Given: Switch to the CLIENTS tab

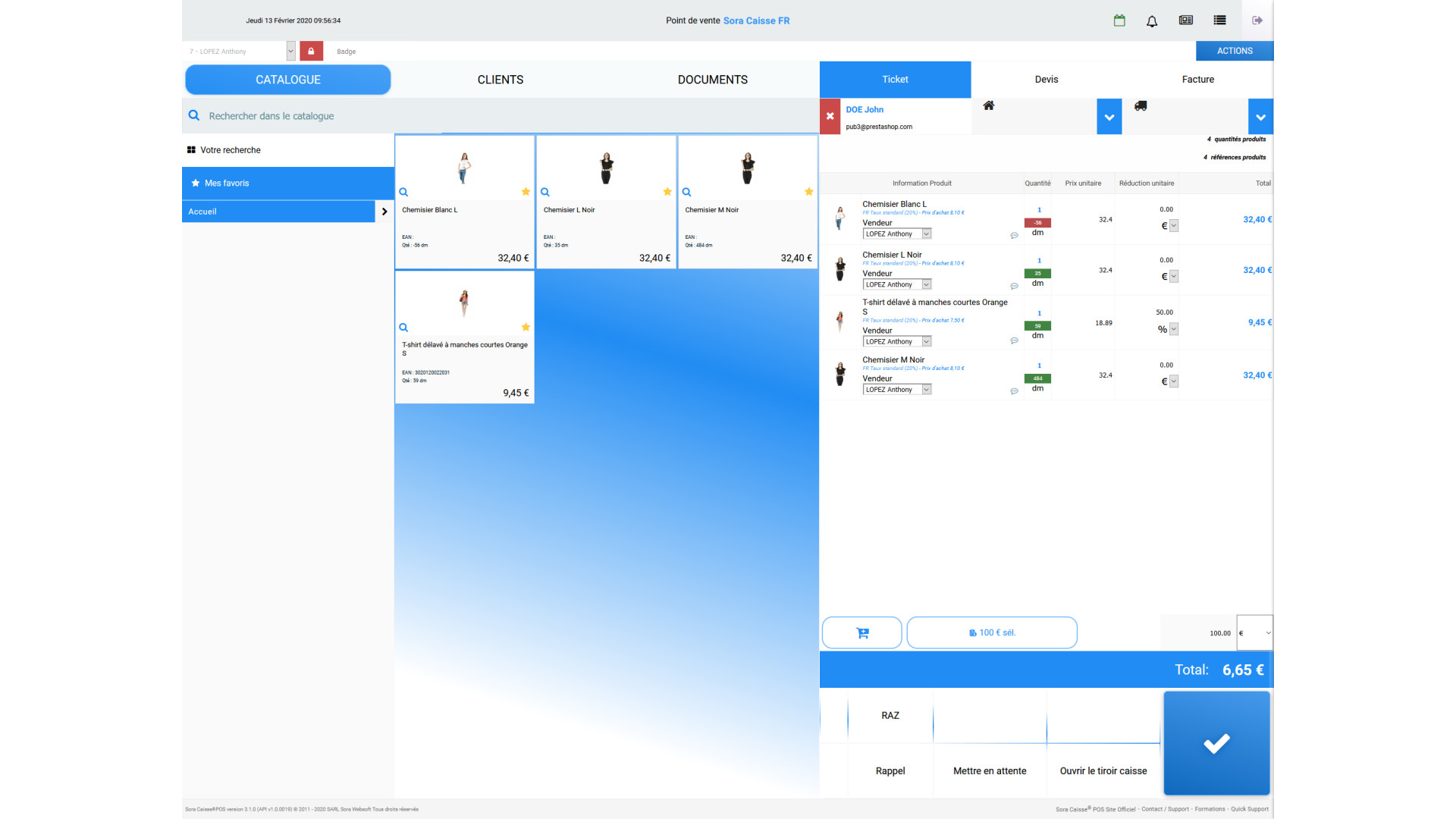Looking at the screenshot, I should click(500, 80).
